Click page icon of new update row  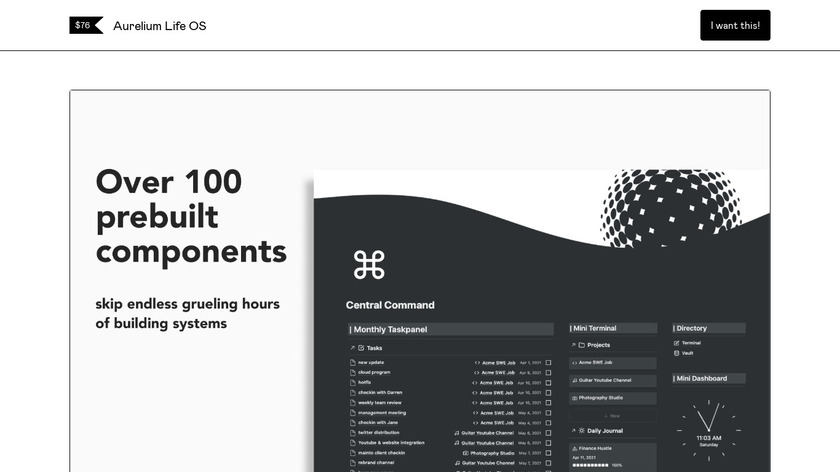[x=352, y=363]
